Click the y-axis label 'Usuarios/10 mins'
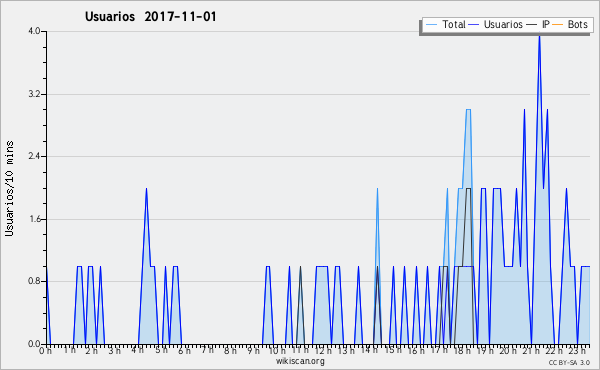The image size is (600, 370). [x=9, y=188]
